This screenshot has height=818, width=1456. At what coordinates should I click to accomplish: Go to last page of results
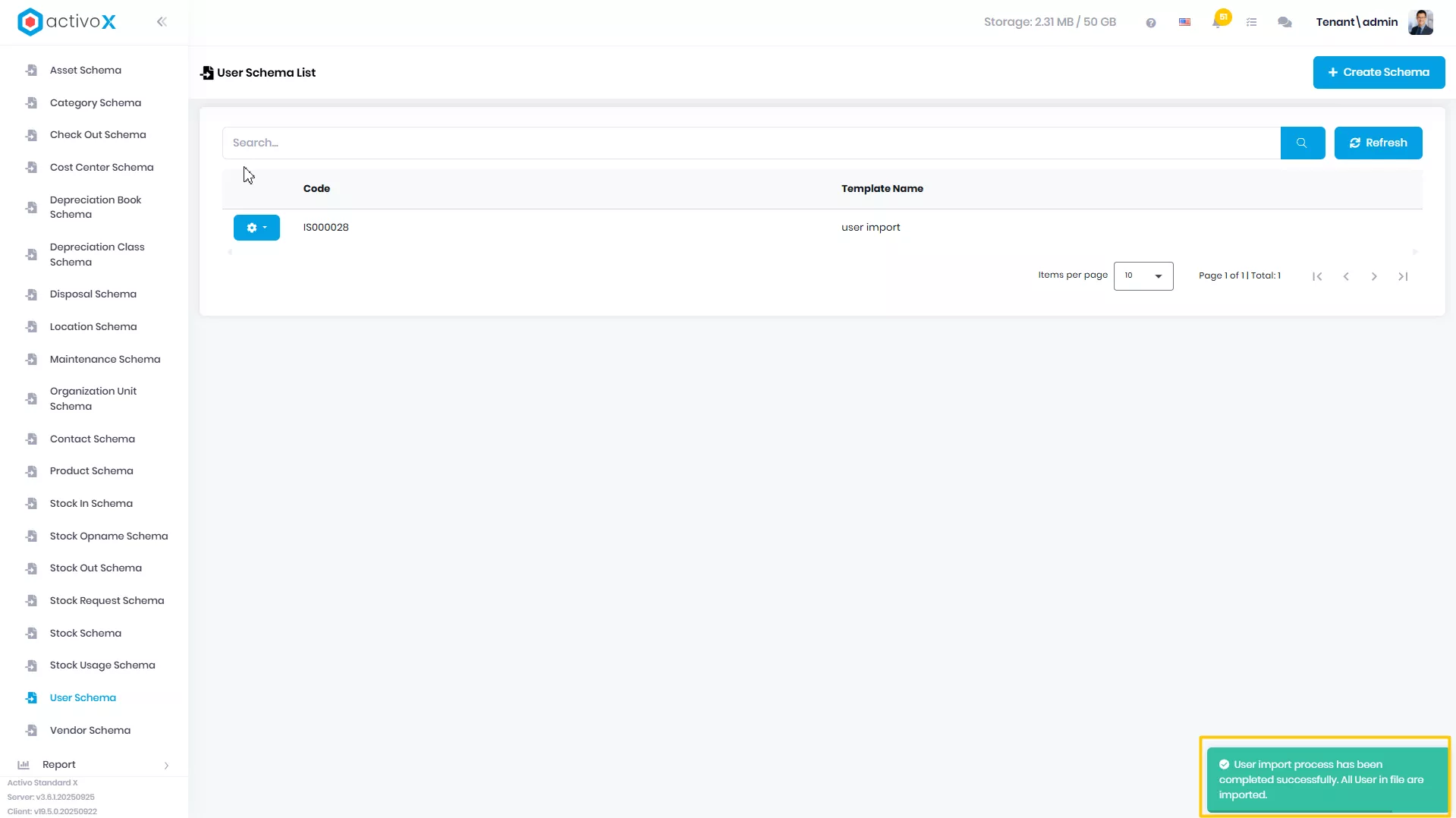[x=1403, y=276]
